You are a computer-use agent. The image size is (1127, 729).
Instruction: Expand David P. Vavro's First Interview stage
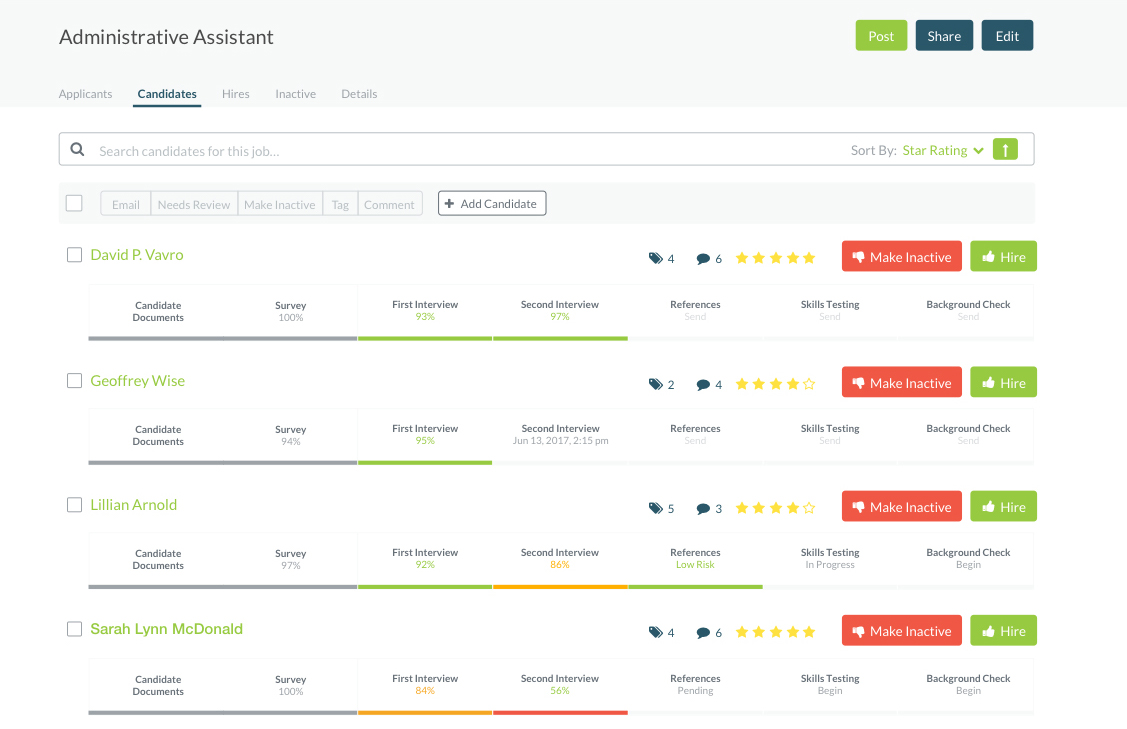425,310
